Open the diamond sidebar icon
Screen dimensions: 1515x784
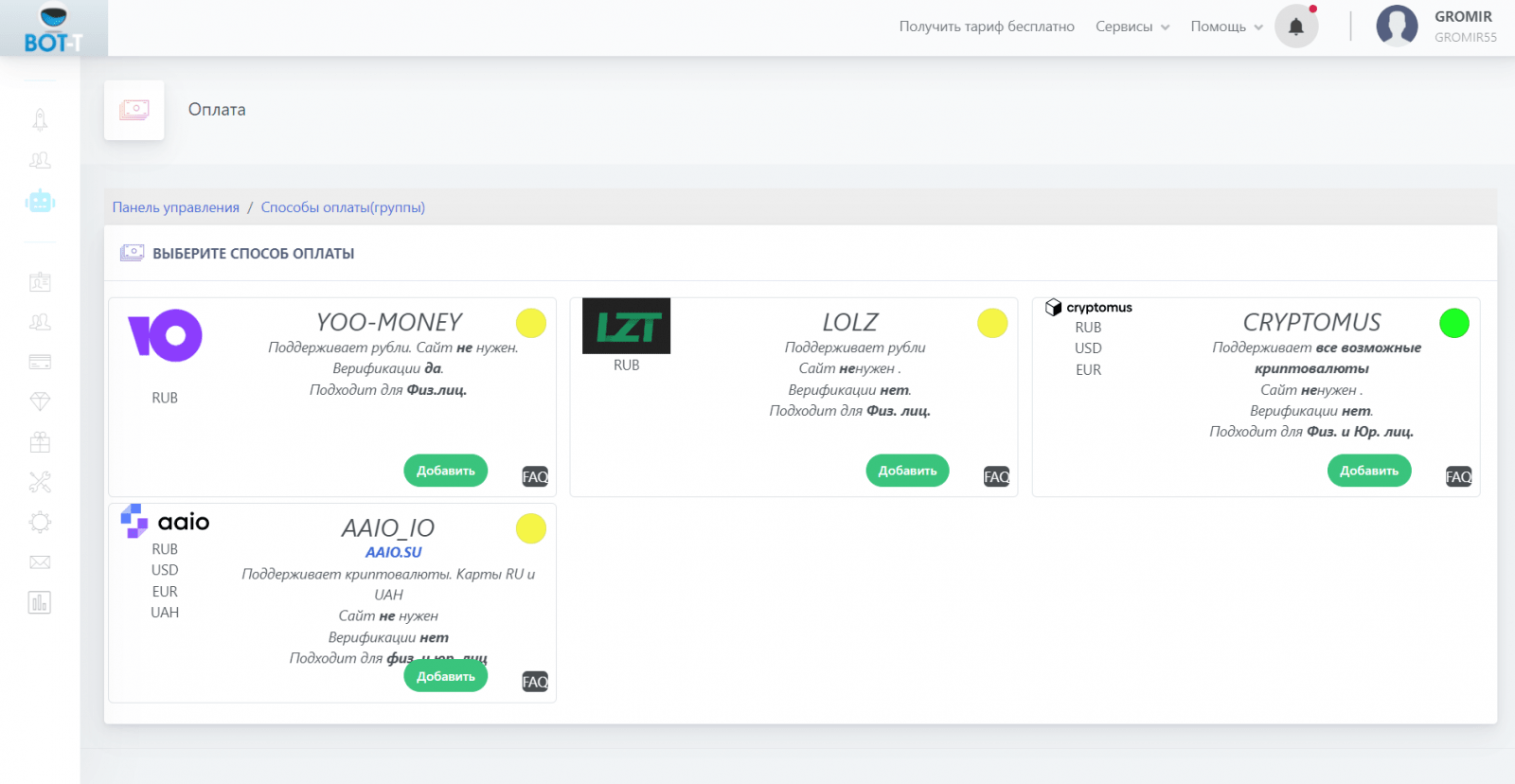coord(40,401)
